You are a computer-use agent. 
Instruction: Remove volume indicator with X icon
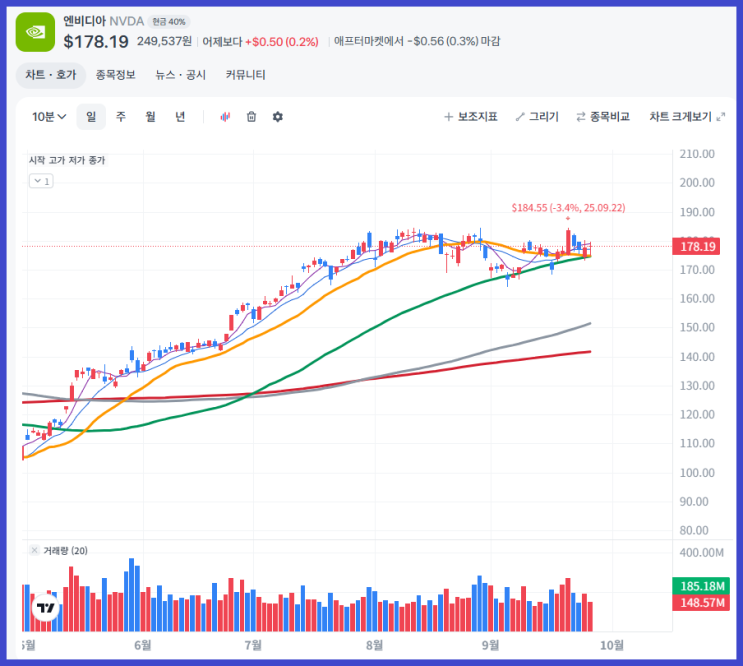click(34, 550)
